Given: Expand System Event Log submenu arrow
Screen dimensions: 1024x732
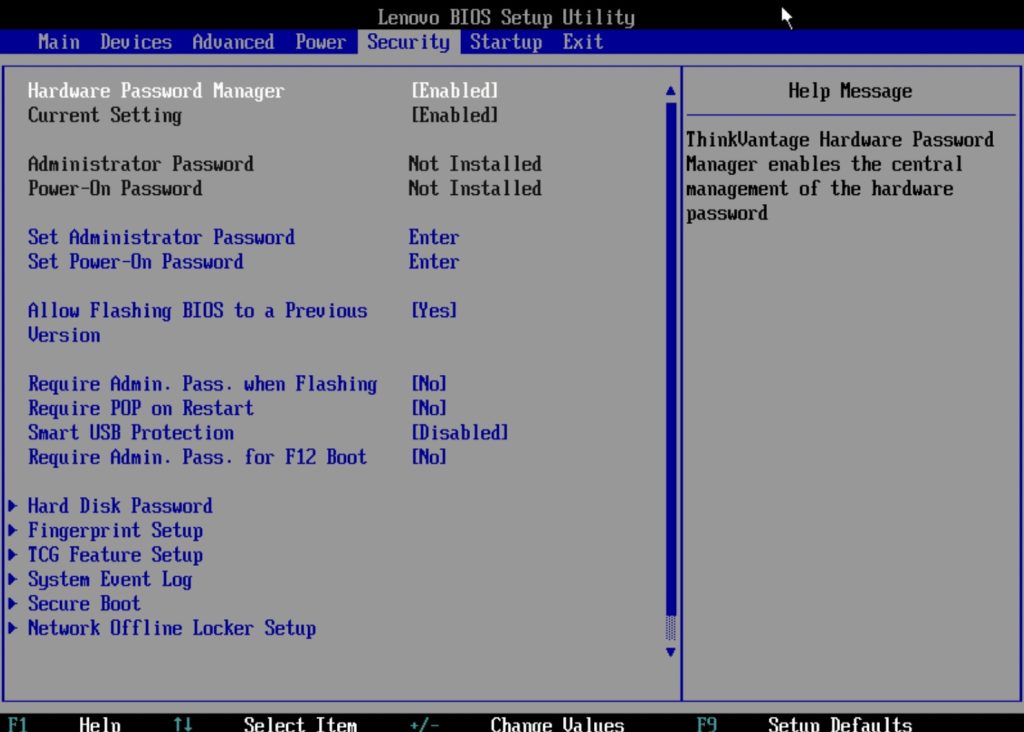Looking at the screenshot, I should click(12, 579).
